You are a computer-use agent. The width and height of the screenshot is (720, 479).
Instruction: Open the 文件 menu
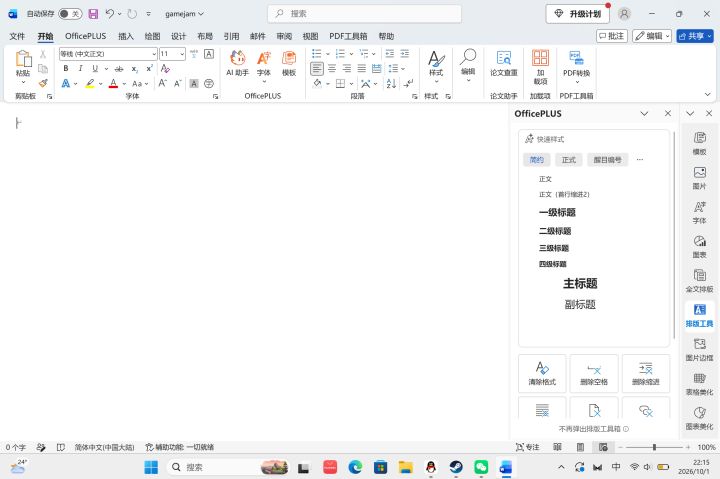[x=17, y=36]
